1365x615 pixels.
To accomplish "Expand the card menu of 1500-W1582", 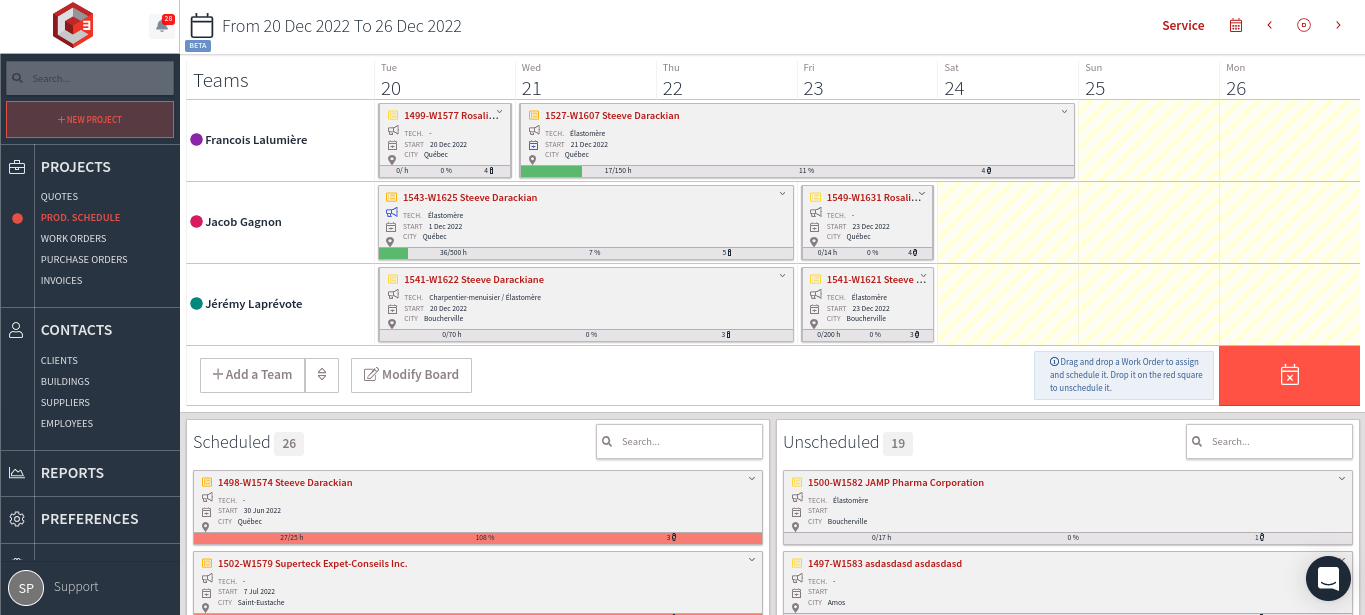I will point(1342,479).
